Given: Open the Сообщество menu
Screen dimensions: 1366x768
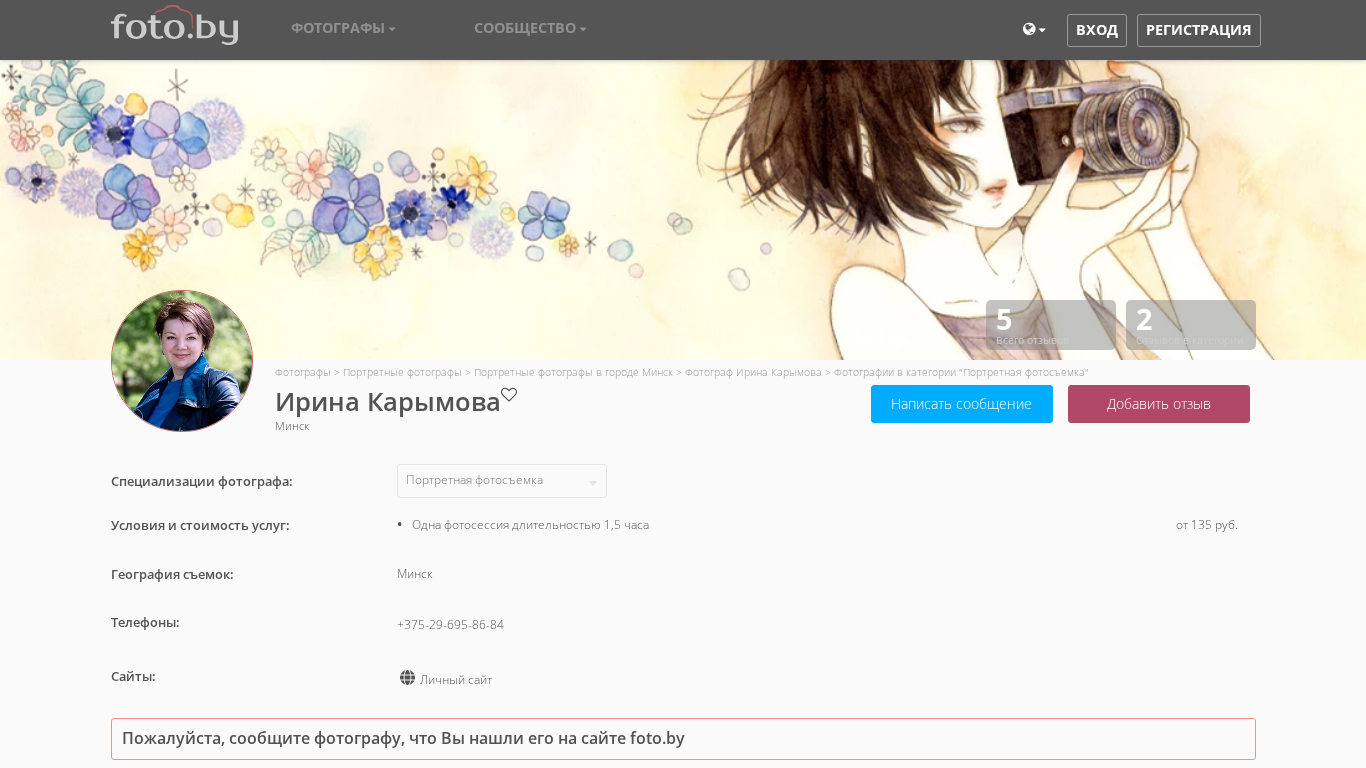Looking at the screenshot, I should pyautogui.click(x=530, y=28).
